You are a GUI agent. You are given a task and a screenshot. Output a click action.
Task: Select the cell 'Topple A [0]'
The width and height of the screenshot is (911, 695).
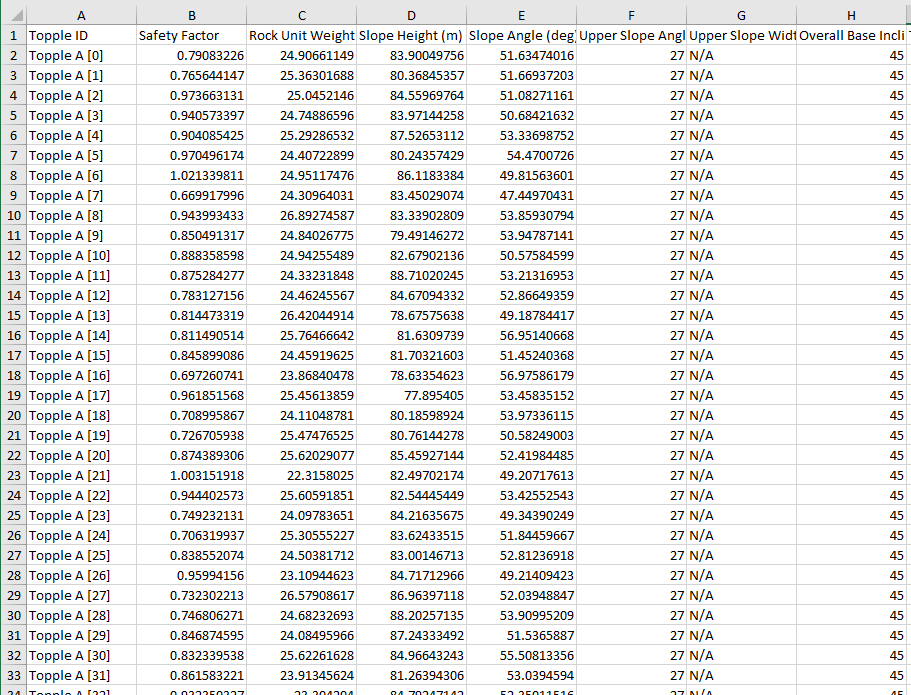tap(81, 55)
